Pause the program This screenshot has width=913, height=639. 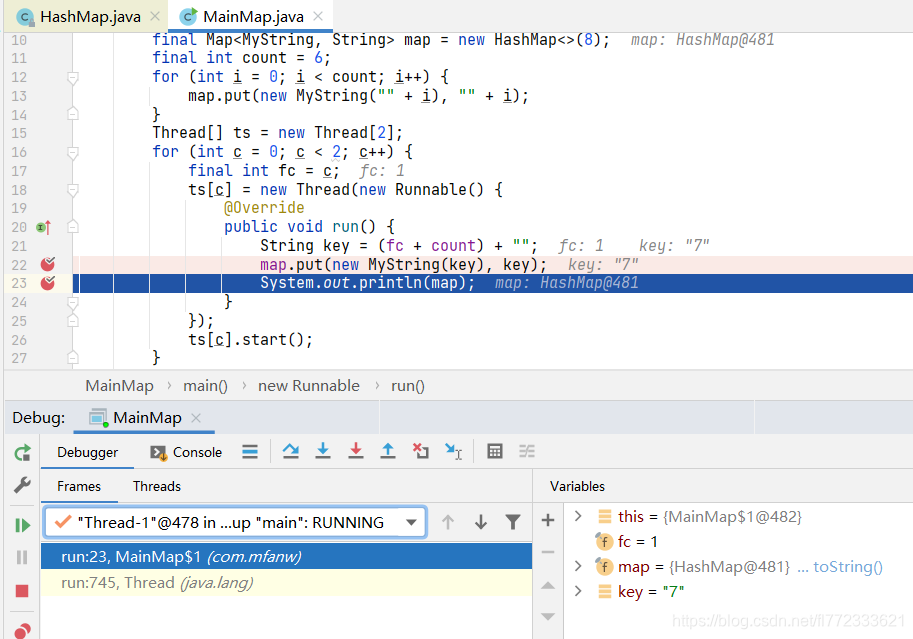pos(22,557)
